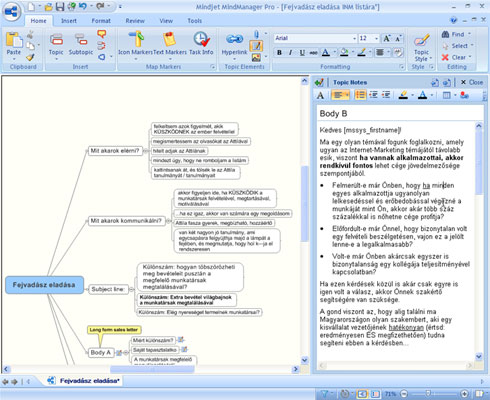490x400 pixels.
Task: Switch to the View tab
Action: pyautogui.click(x=166, y=21)
